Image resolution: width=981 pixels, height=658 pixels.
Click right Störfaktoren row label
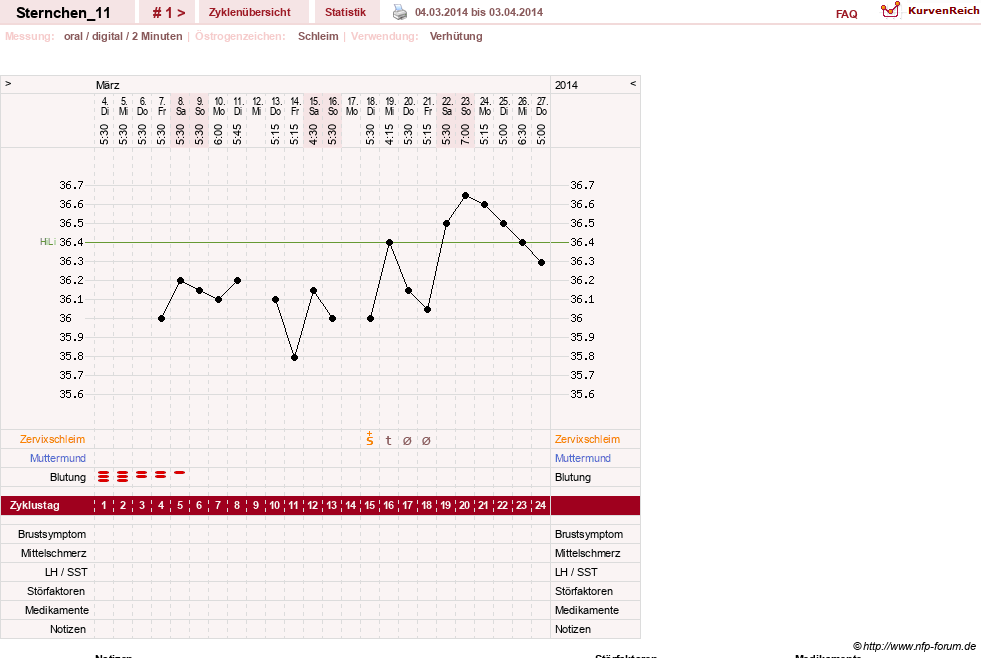[584, 591]
